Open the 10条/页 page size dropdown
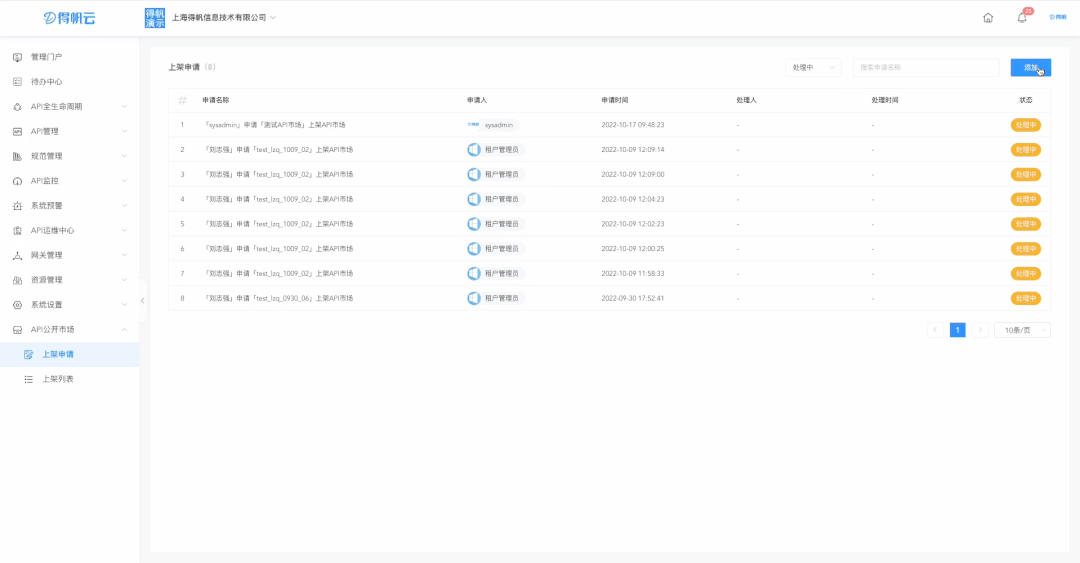This screenshot has height=563, width=1080. pos(1022,330)
